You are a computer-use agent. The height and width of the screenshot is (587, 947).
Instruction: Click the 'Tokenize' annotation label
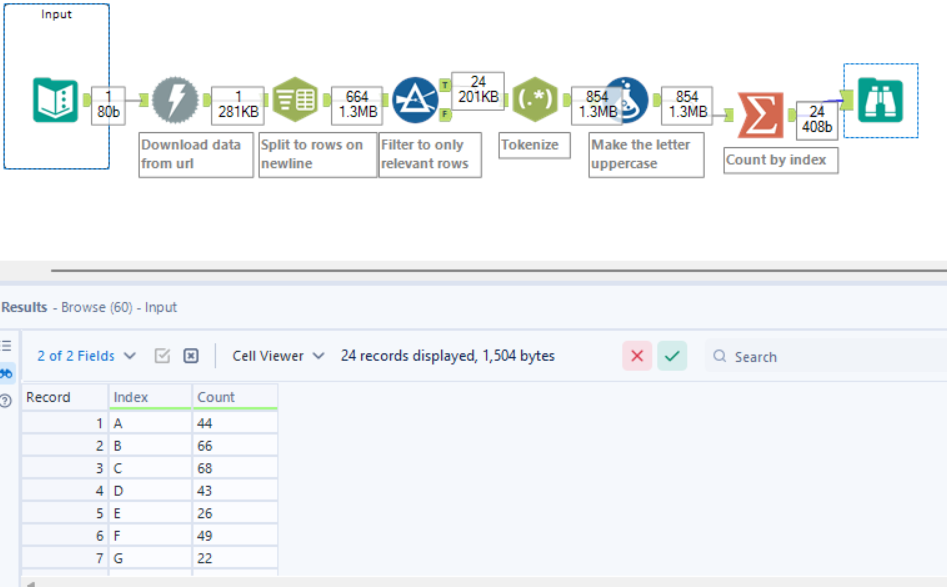[x=534, y=146]
